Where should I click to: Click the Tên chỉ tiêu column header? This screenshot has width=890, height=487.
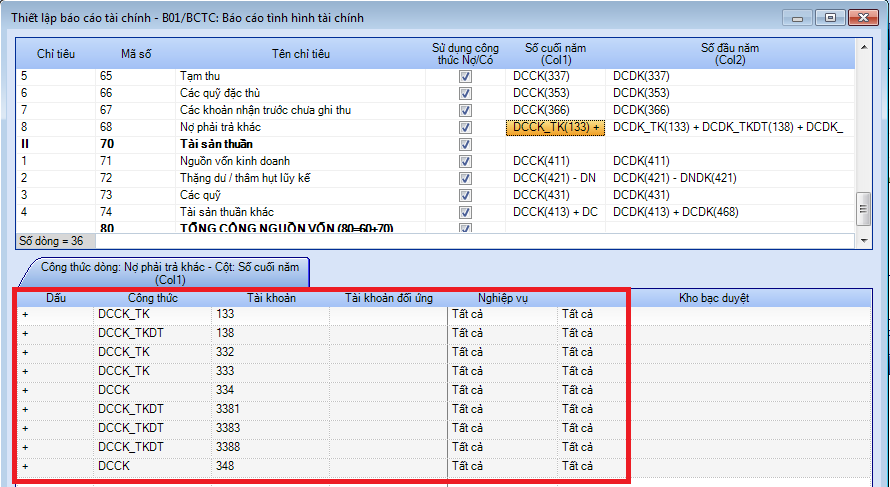(x=300, y=53)
